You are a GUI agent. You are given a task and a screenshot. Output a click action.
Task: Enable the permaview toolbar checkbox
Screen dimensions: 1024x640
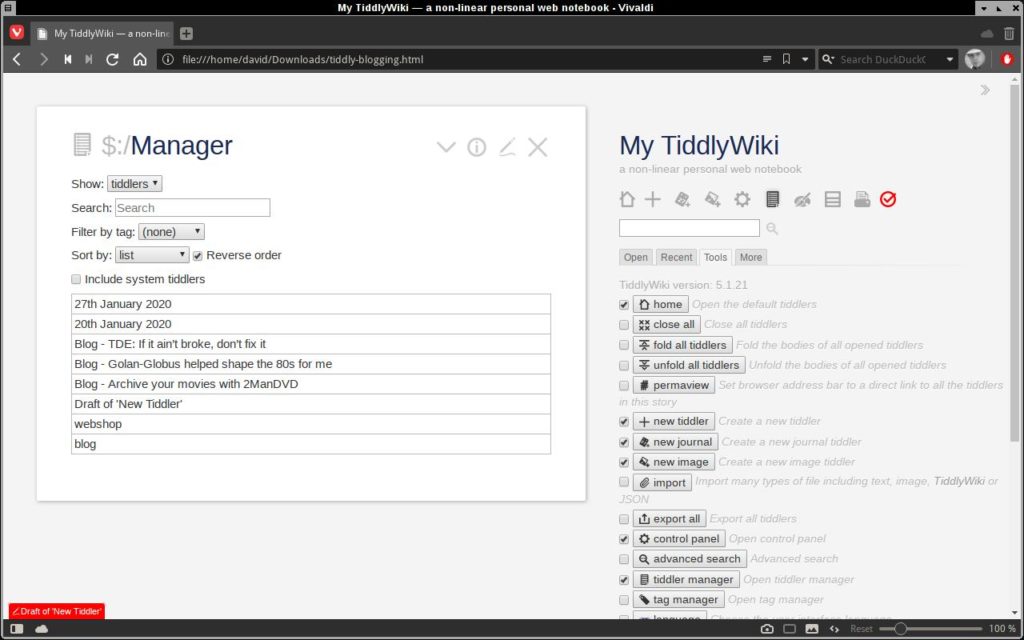click(624, 385)
